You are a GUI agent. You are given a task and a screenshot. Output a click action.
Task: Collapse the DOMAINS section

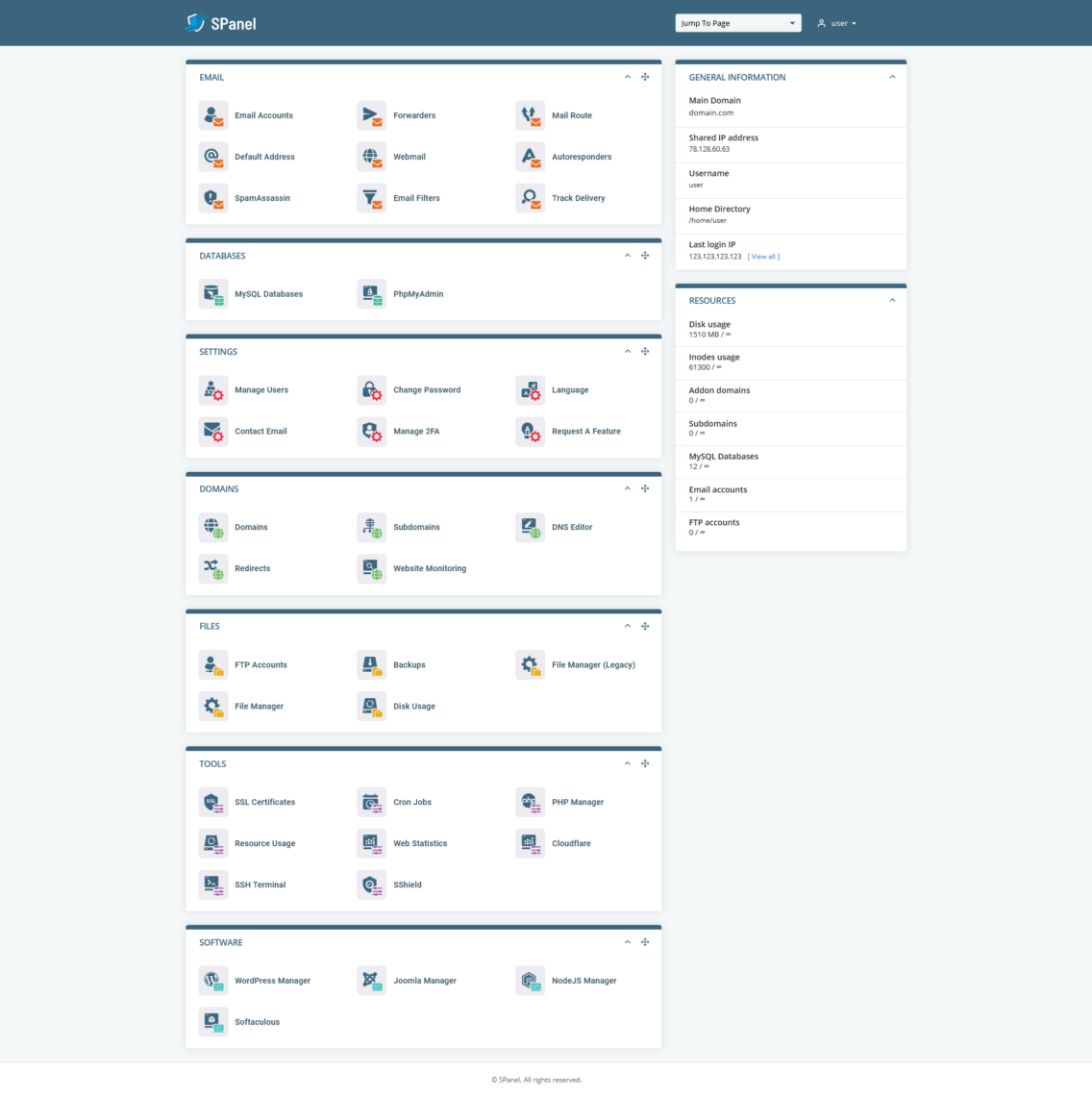click(628, 488)
